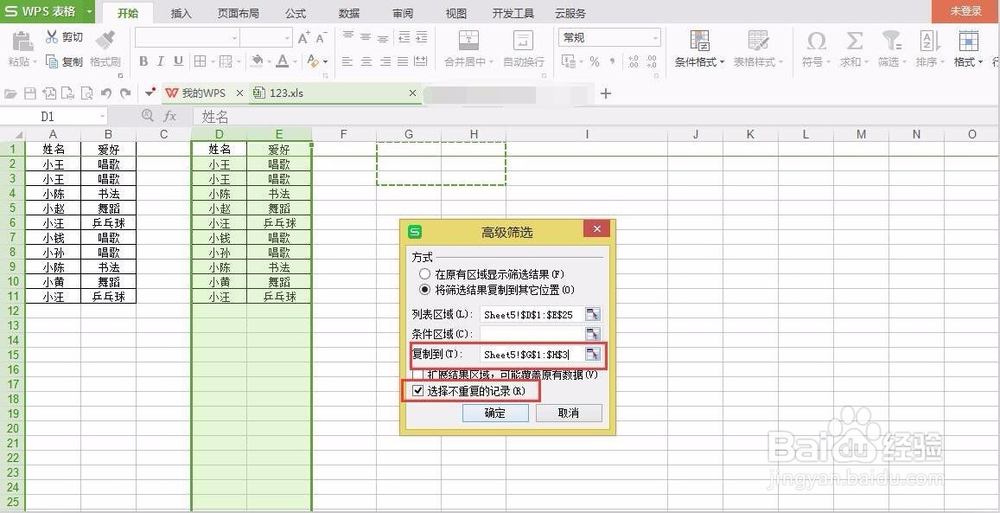Switch to the 公式 ribbon tab
The height and width of the screenshot is (513, 1000).
pyautogui.click(x=295, y=13)
